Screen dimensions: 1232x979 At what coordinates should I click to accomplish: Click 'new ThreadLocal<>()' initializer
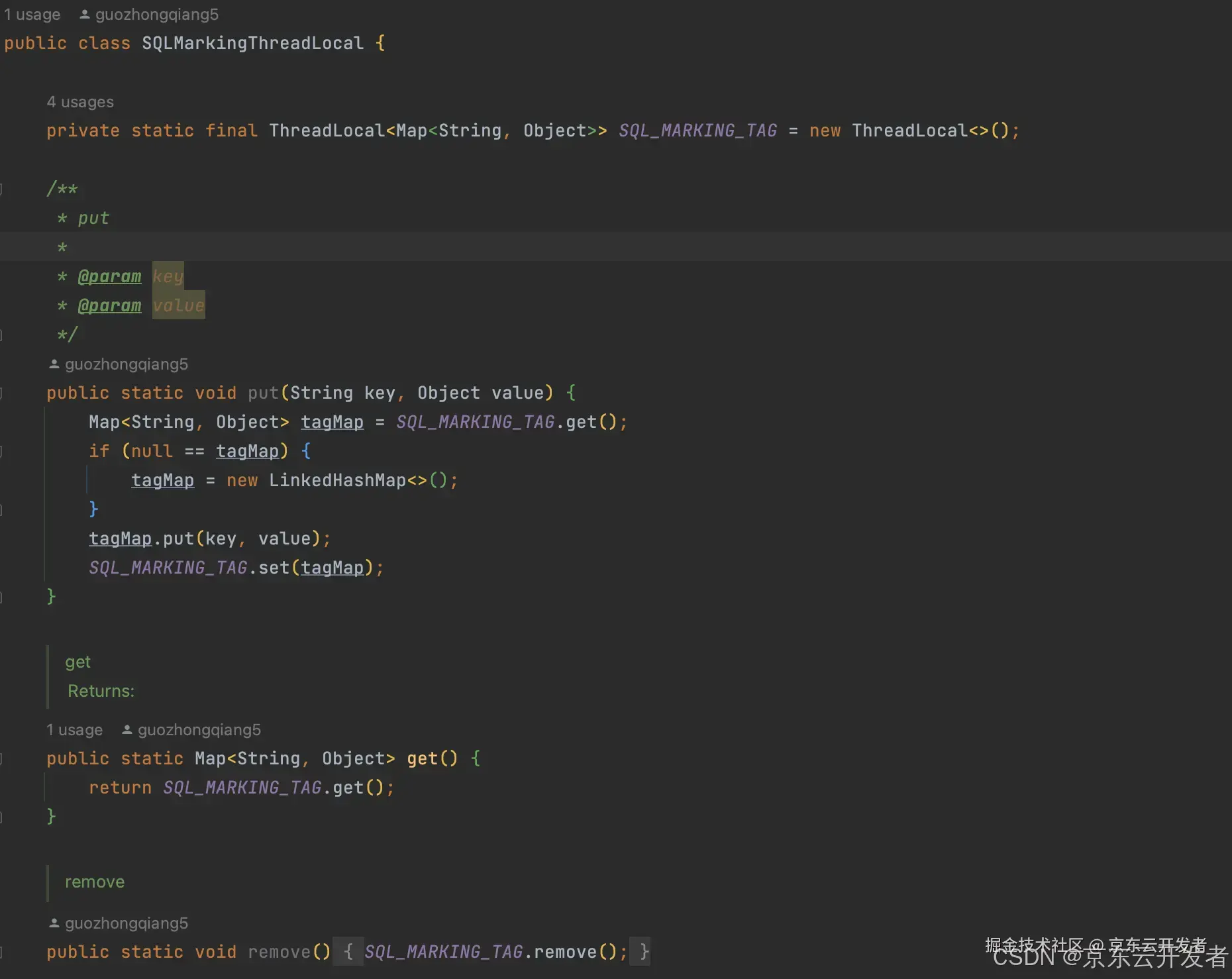click(914, 130)
